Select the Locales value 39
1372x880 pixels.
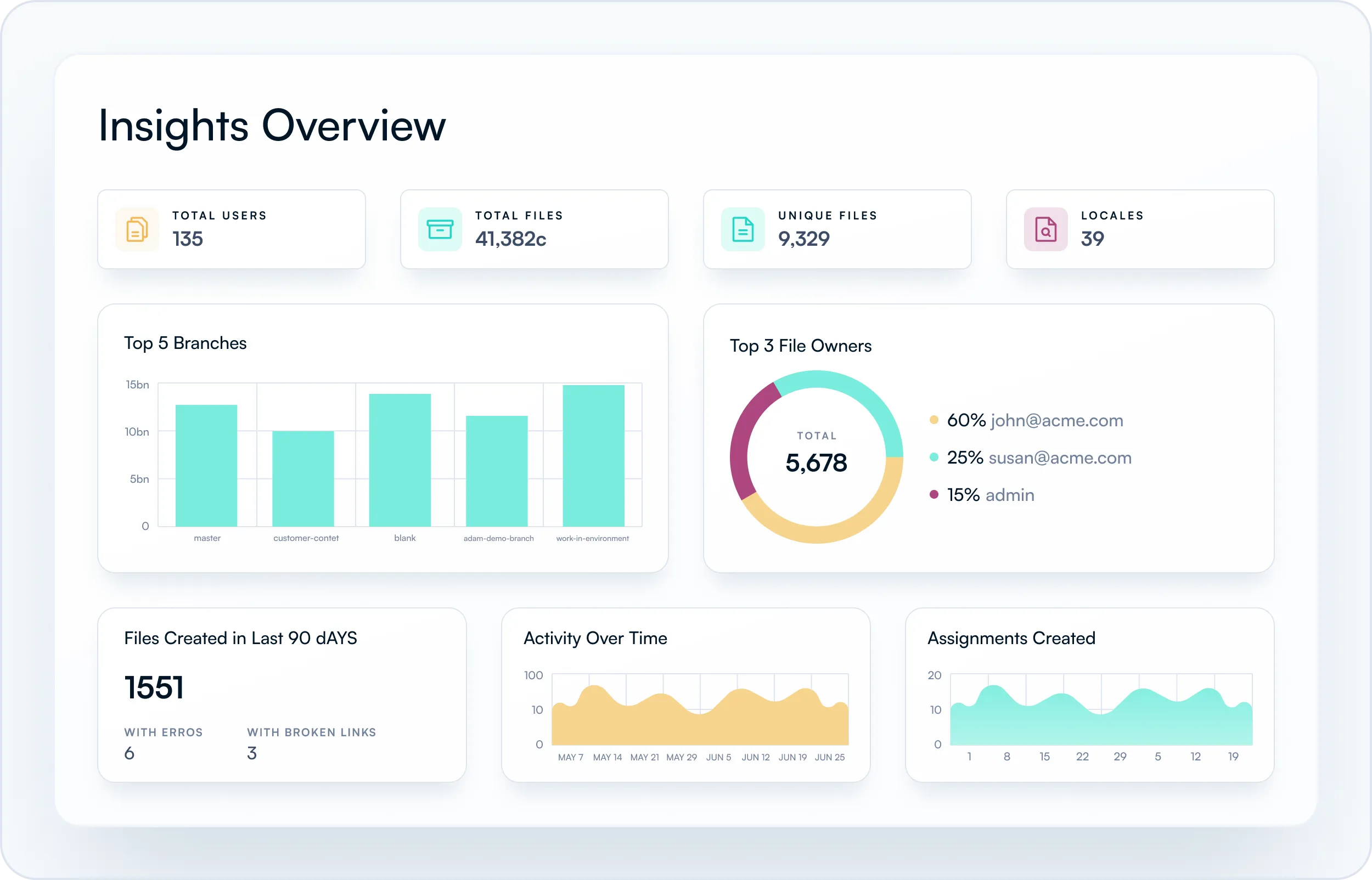pyautogui.click(x=1092, y=239)
